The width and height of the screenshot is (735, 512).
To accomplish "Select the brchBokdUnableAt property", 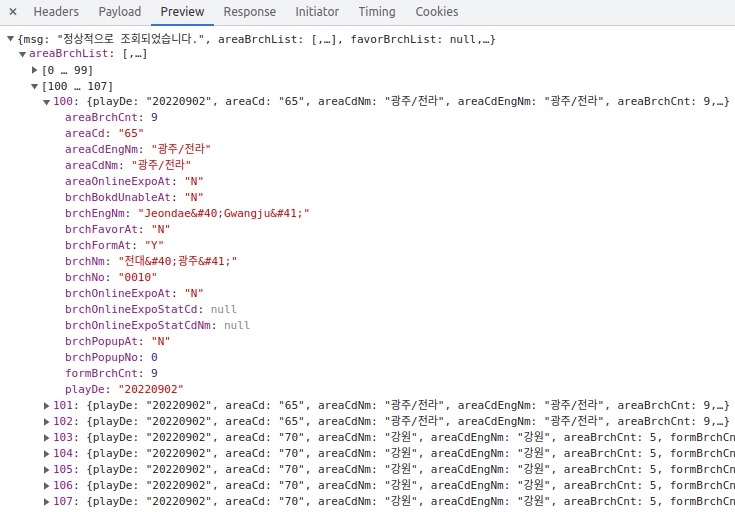I will (134, 197).
